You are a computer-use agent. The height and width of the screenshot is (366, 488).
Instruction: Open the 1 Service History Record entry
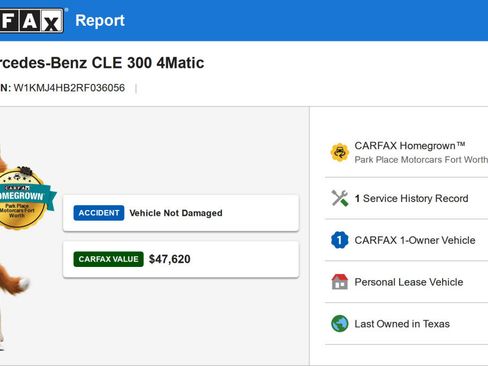coord(411,198)
